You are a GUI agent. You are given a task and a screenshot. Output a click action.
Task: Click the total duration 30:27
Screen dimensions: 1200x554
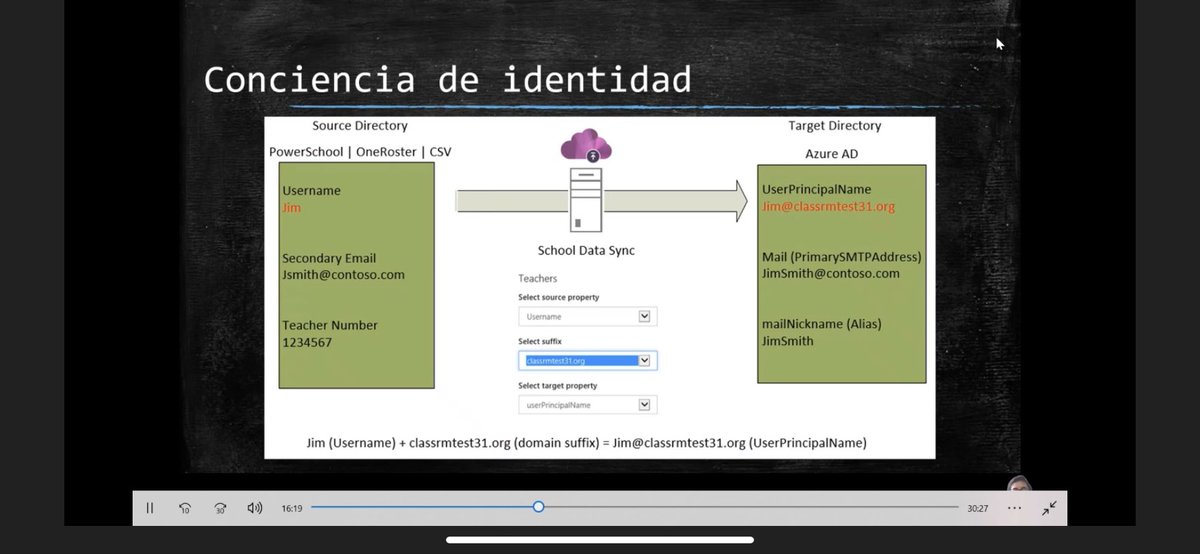[977, 508]
